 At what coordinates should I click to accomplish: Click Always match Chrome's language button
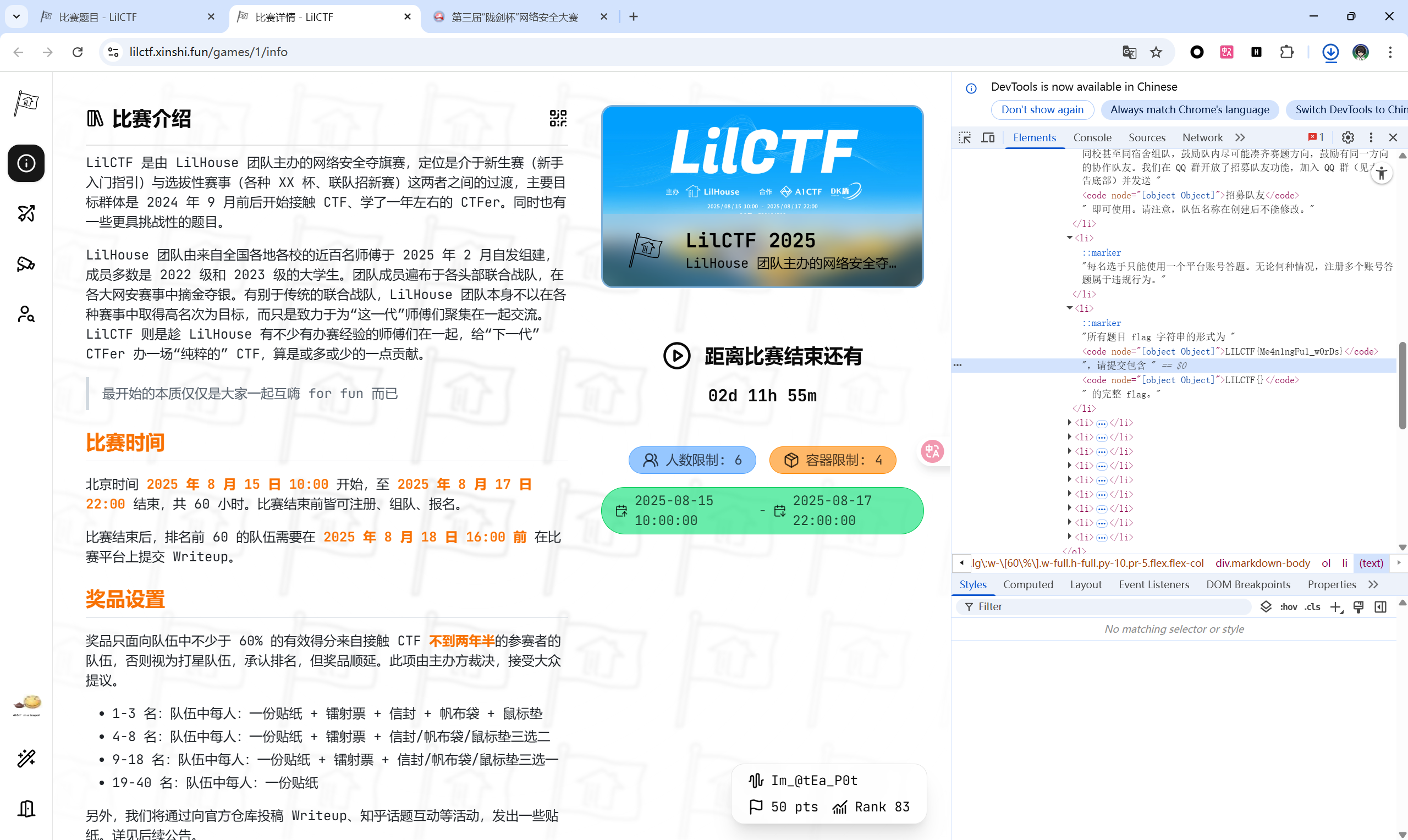(x=1189, y=110)
